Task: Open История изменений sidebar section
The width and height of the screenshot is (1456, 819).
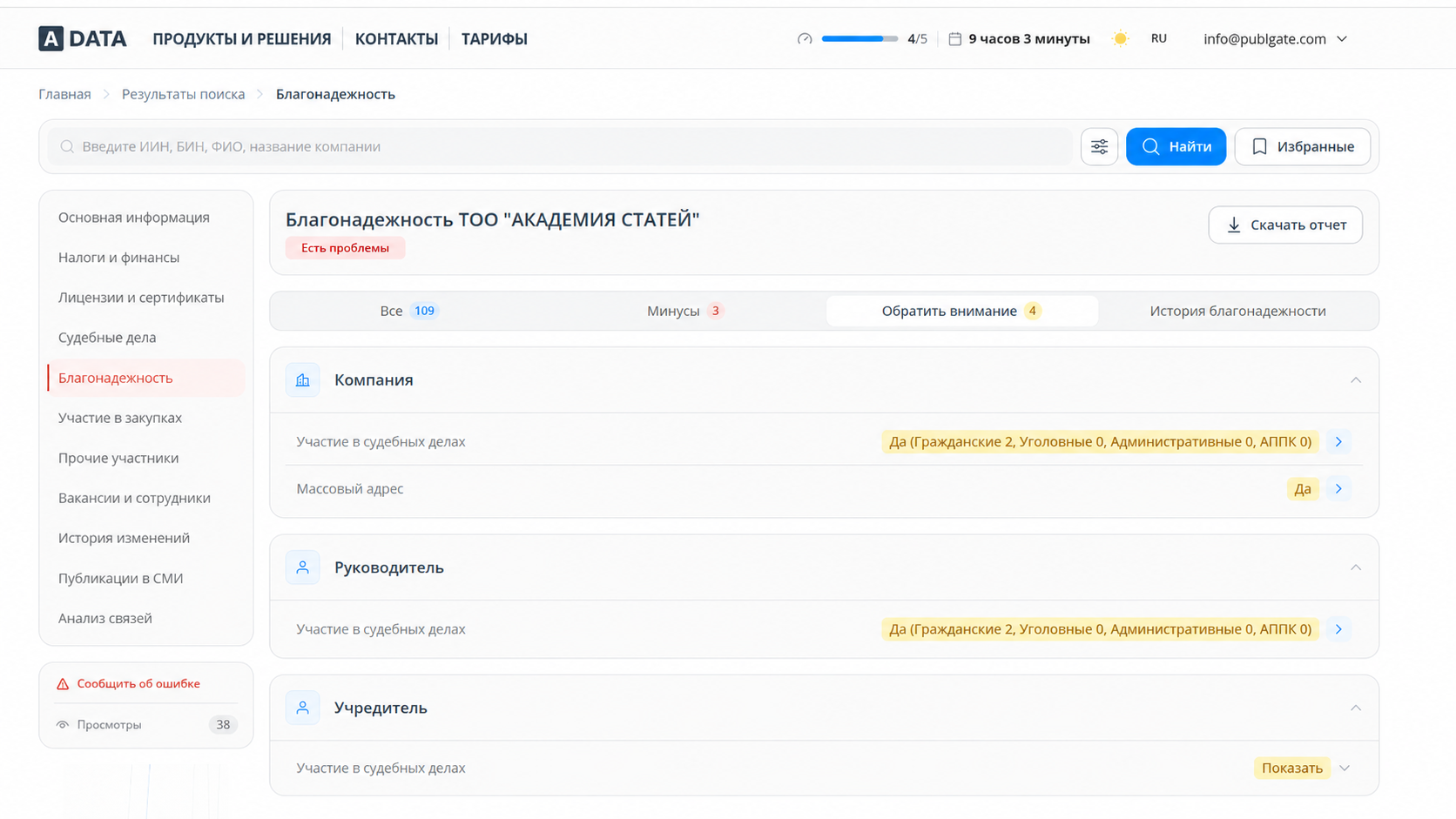Action: pyautogui.click(x=124, y=538)
